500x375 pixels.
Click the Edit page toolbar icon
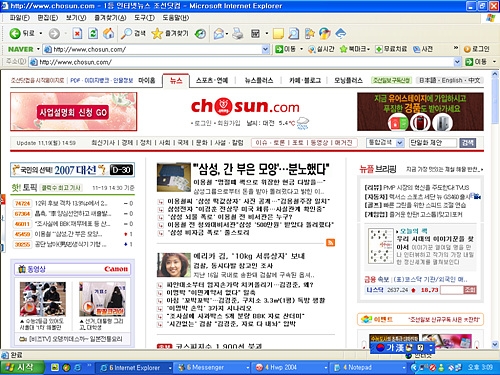[255, 33]
